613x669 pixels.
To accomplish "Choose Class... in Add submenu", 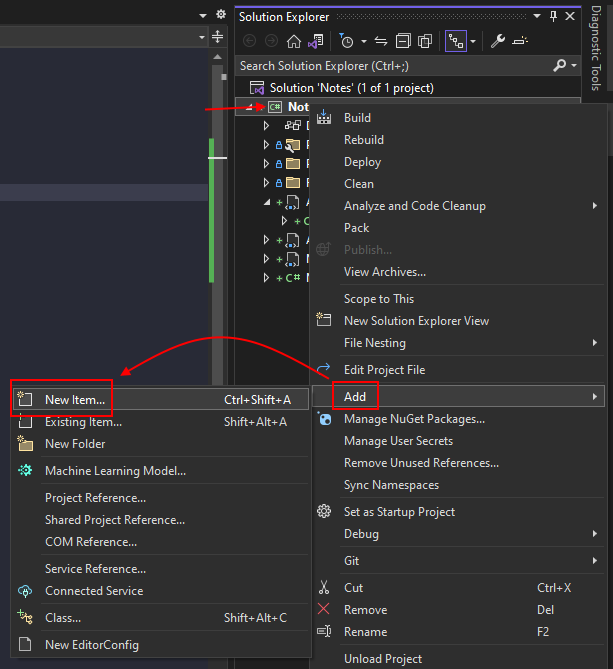I will point(161,618).
